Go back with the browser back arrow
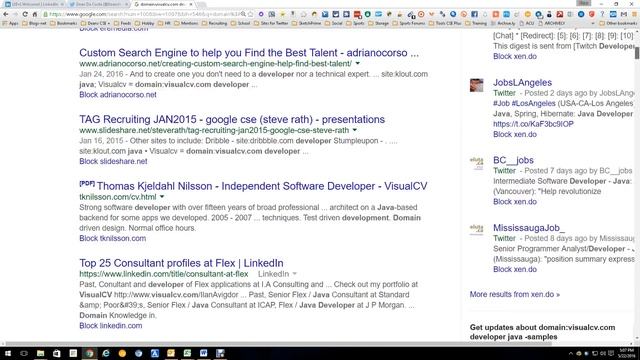The image size is (640, 360). pyautogui.click(x=6, y=14)
